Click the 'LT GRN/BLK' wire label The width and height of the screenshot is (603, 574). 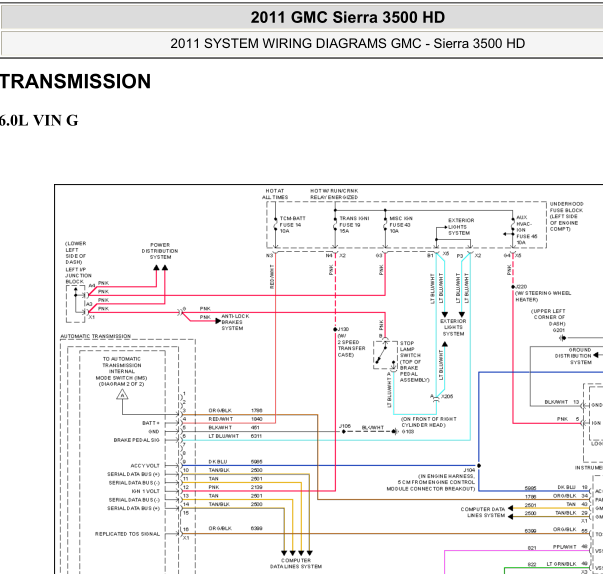point(561,564)
